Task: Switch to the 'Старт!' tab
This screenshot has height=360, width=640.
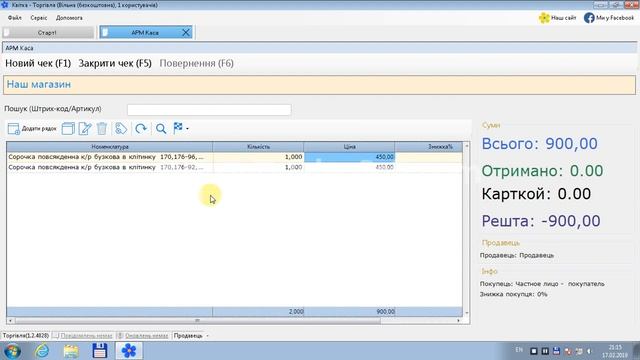Action: pyautogui.click(x=48, y=33)
